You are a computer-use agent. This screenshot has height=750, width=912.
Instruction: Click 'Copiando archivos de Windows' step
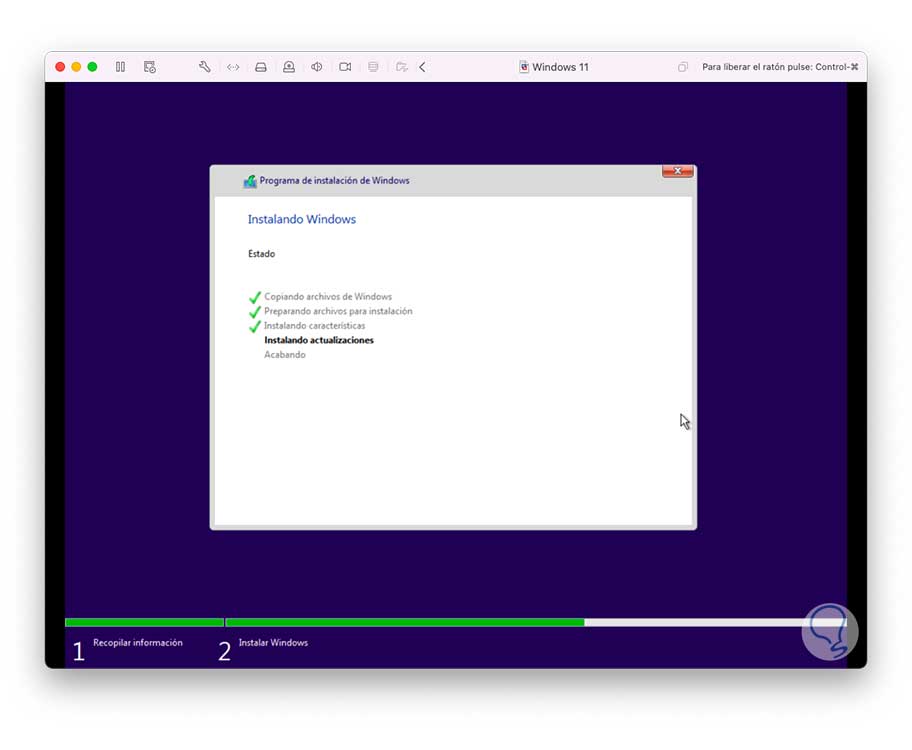[328, 297]
